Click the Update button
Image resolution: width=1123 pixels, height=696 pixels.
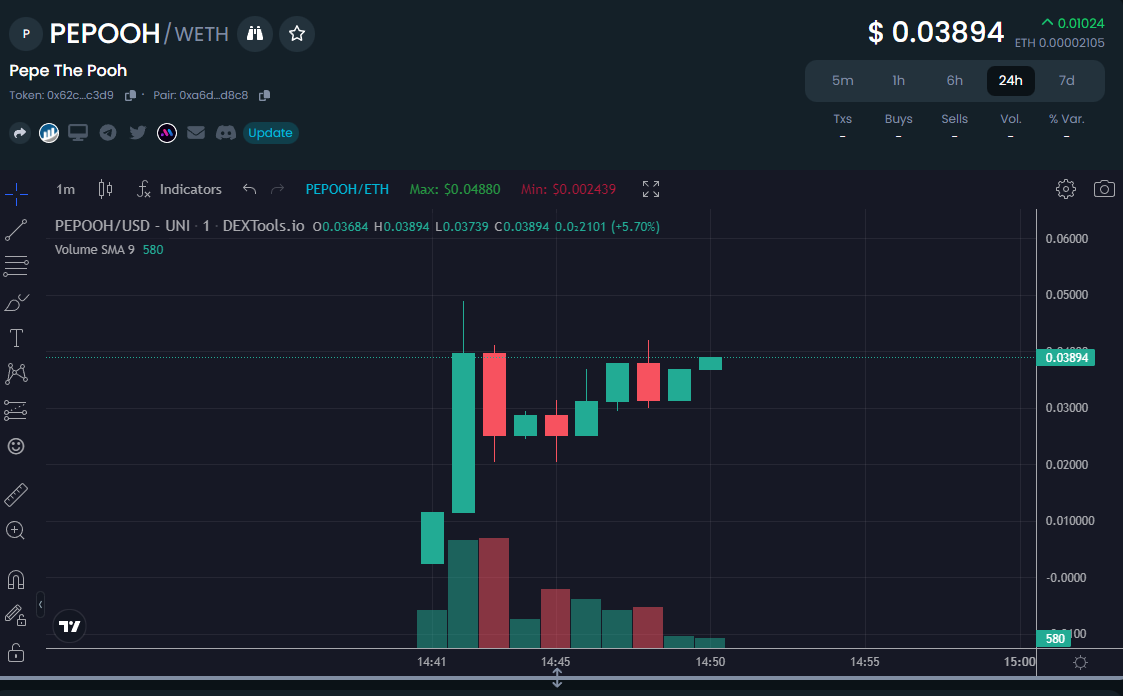point(270,132)
